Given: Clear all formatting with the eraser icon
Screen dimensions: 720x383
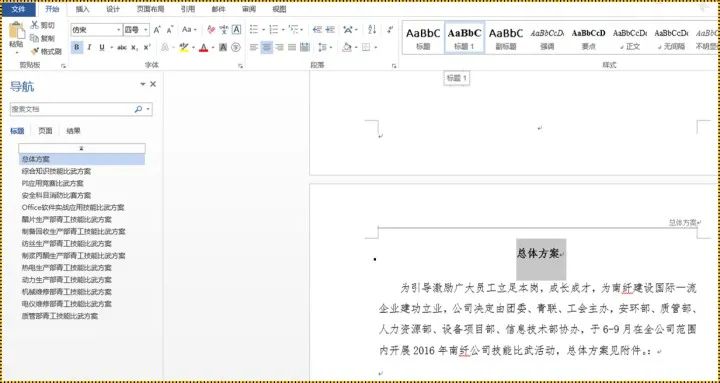Looking at the screenshot, I should pyautogui.click(x=211, y=30).
